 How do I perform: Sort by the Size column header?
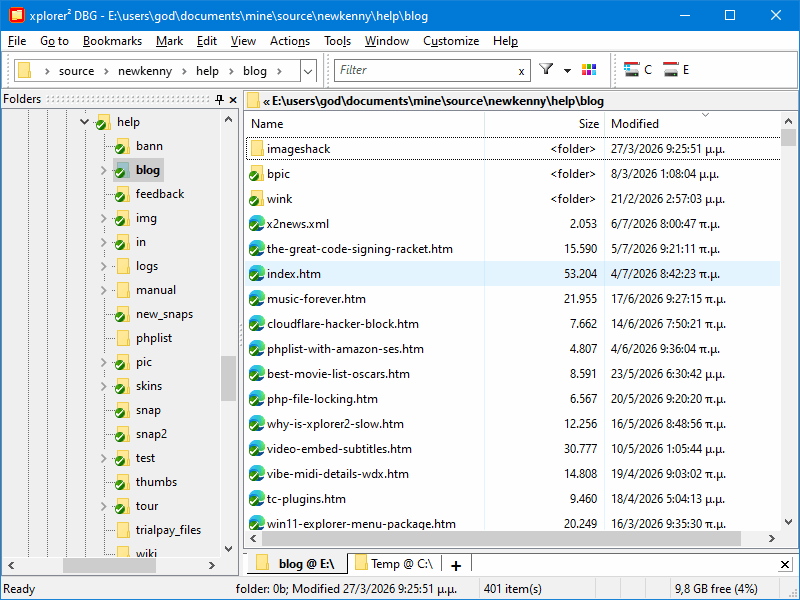[544, 124]
